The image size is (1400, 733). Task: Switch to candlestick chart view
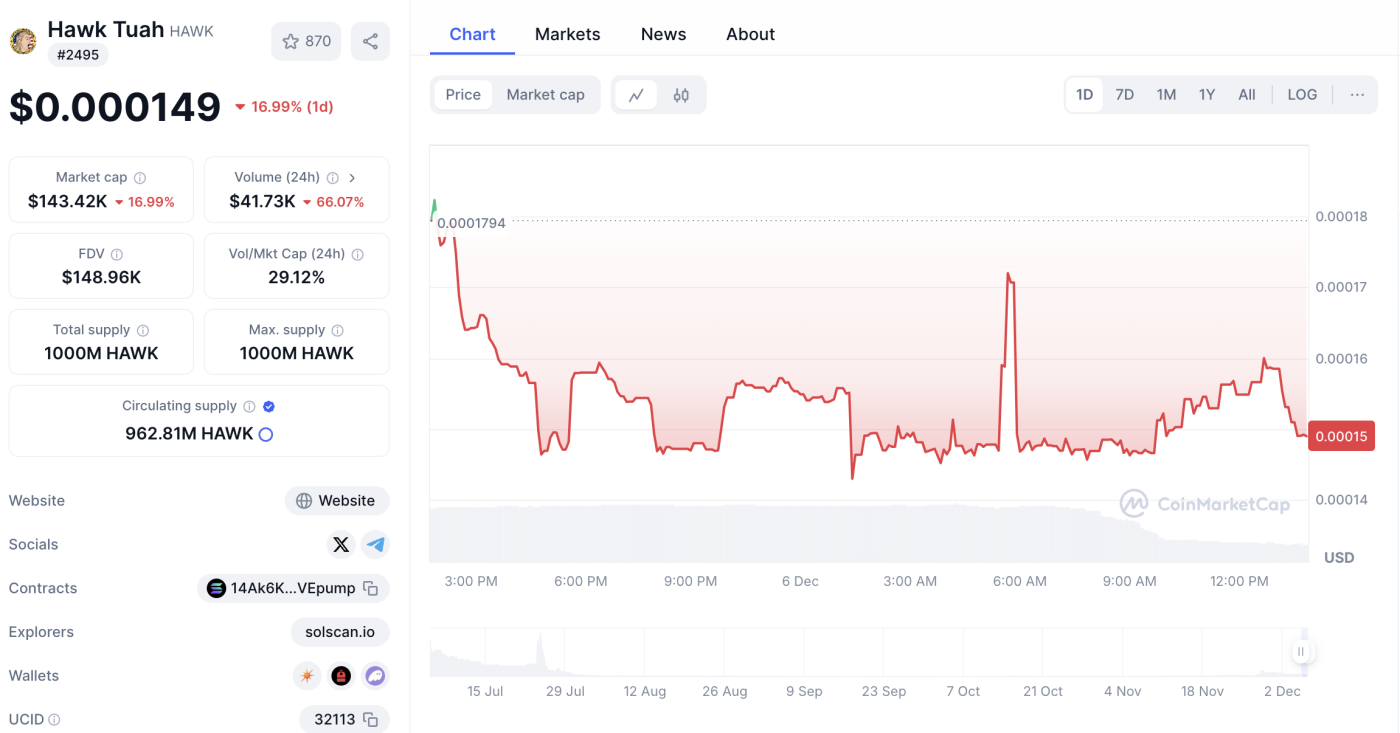(681, 95)
